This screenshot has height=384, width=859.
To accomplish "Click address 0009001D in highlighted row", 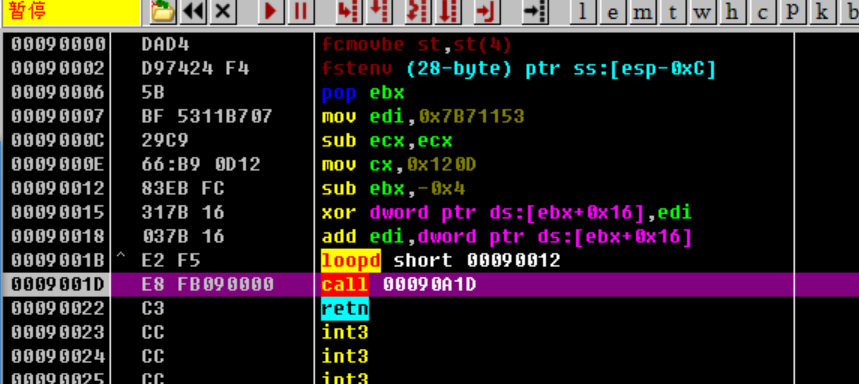I will 58,285.
